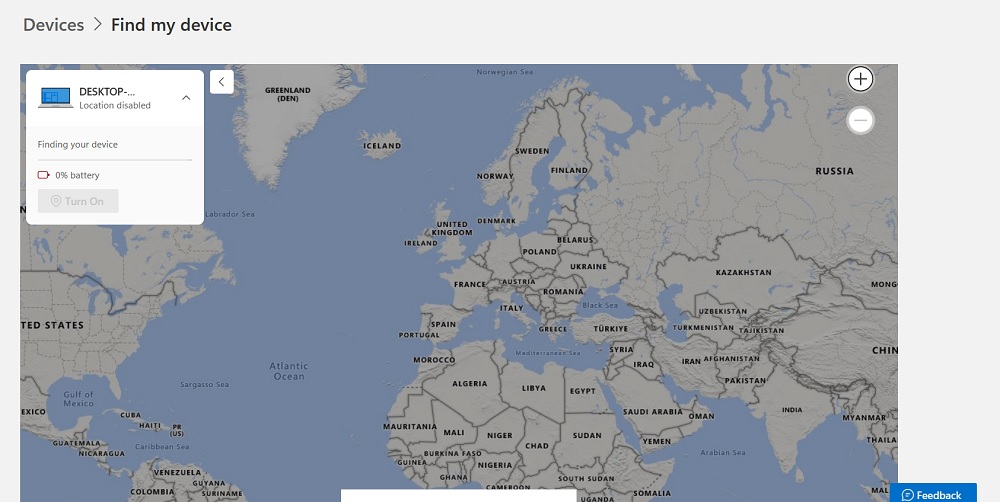This screenshot has width=1000, height=502.
Task: Click the SUDAN label on map
Action: [x=587, y=436]
